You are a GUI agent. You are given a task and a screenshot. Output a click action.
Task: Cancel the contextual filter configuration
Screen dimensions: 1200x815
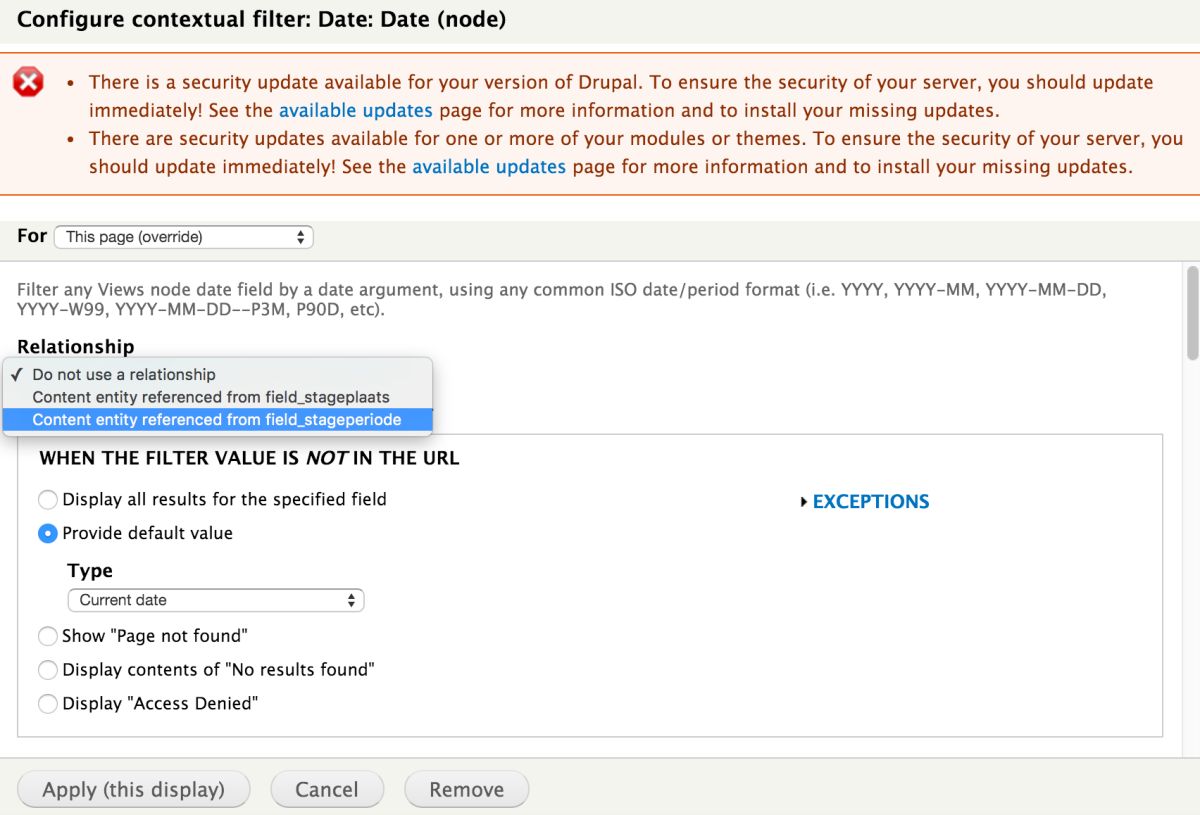click(x=327, y=789)
